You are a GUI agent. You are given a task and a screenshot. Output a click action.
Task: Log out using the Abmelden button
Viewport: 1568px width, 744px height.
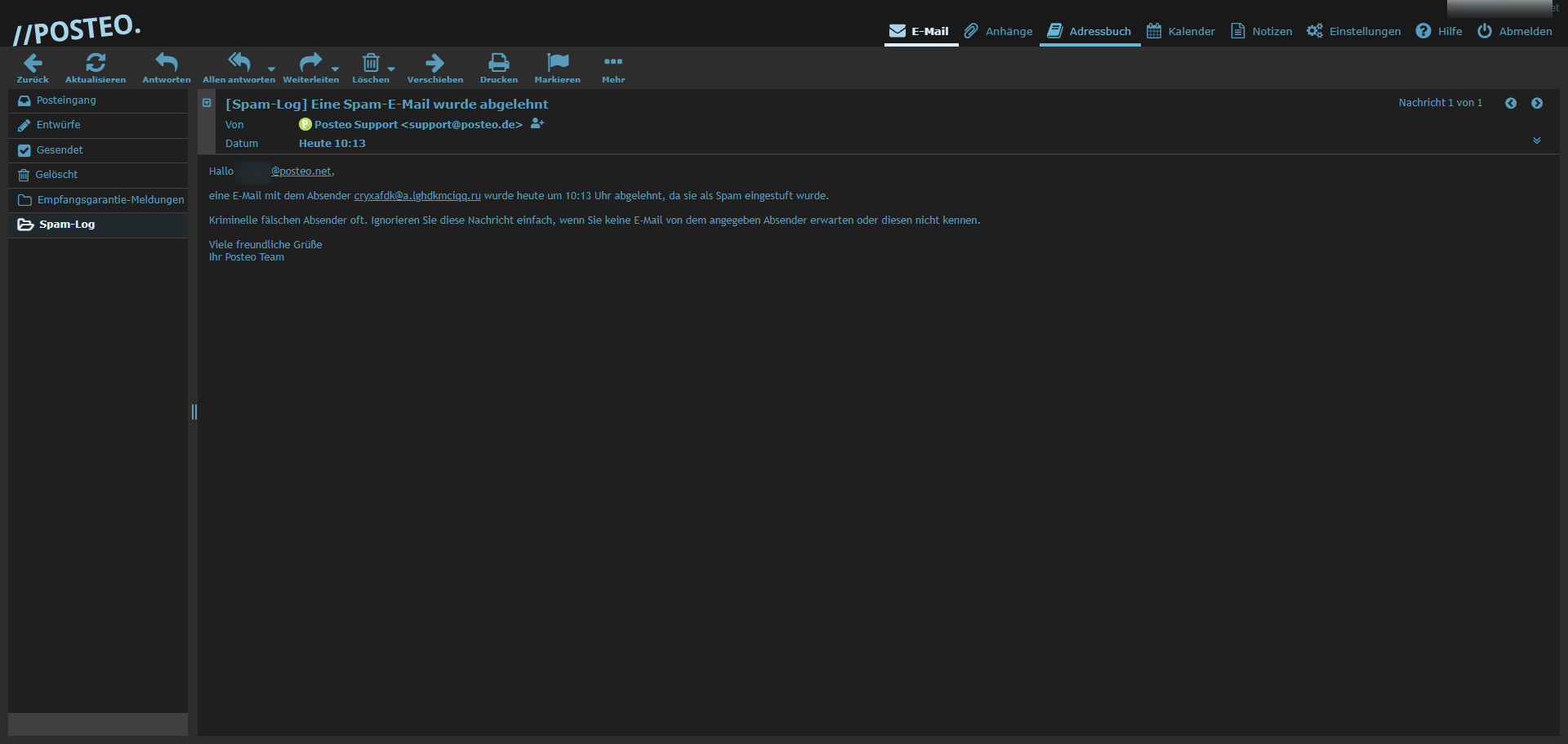pos(1515,31)
